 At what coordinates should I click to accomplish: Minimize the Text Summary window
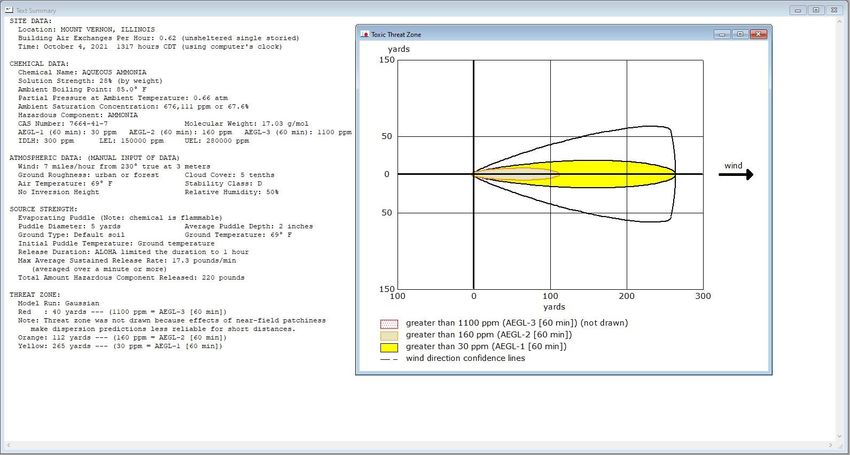tap(798, 10)
